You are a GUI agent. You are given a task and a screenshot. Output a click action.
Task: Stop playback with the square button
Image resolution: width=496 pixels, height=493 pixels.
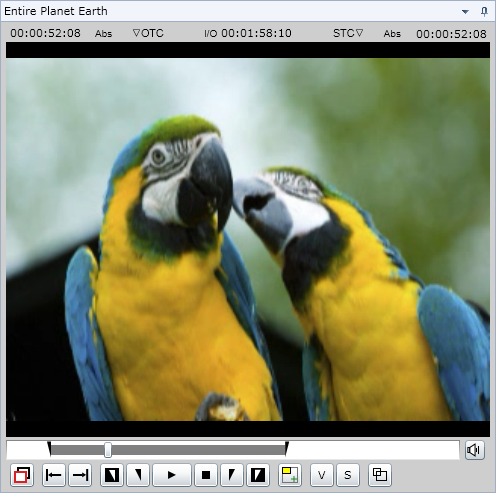(x=206, y=475)
